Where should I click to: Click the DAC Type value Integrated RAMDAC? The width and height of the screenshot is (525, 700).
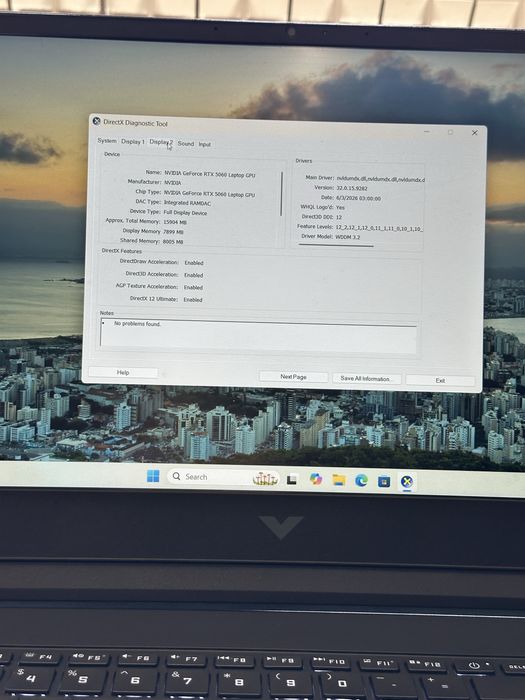pos(187,203)
